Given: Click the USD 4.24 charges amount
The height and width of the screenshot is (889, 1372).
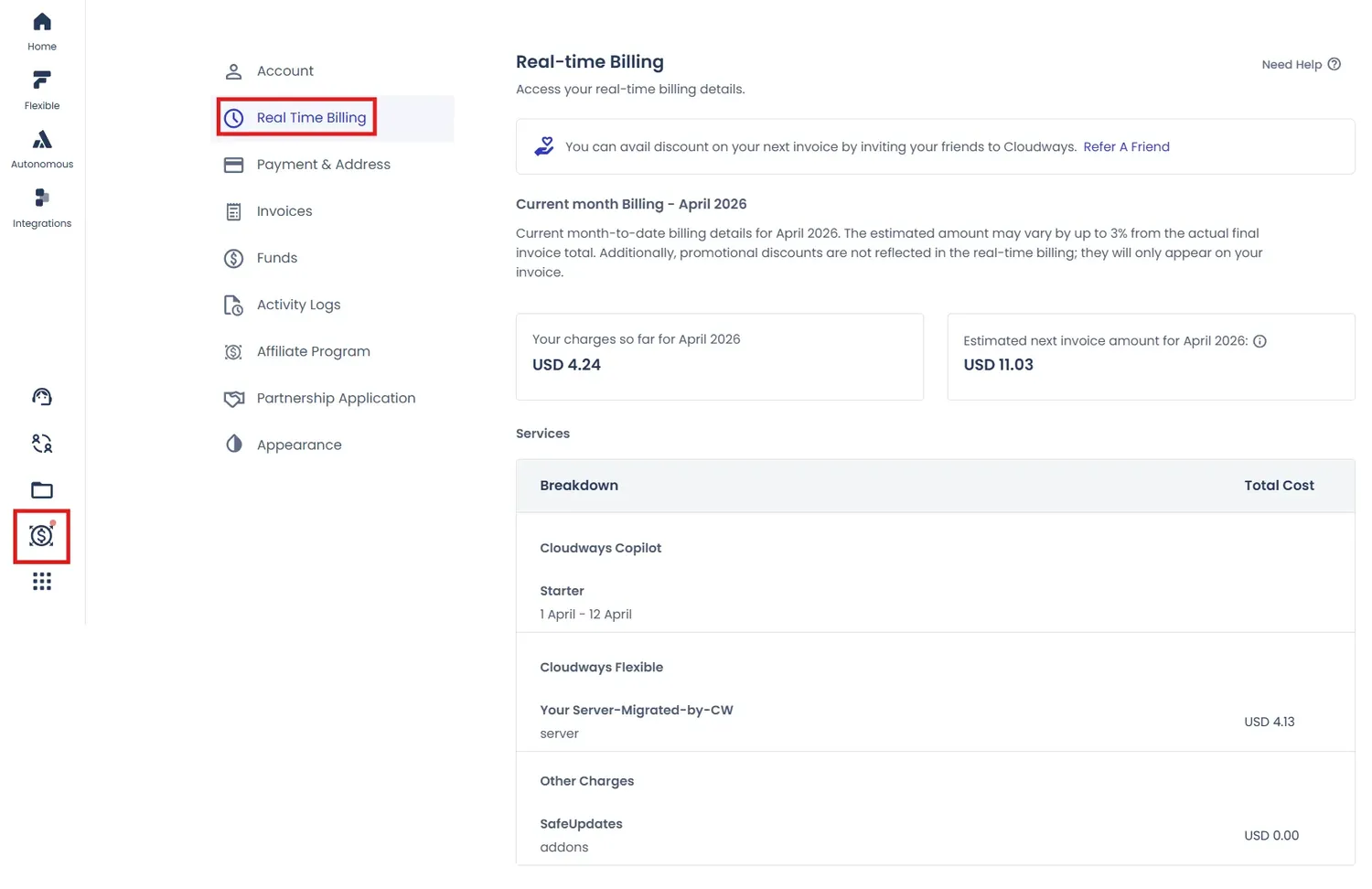Looking at the screenshot, I should click(x=567, y=365).
